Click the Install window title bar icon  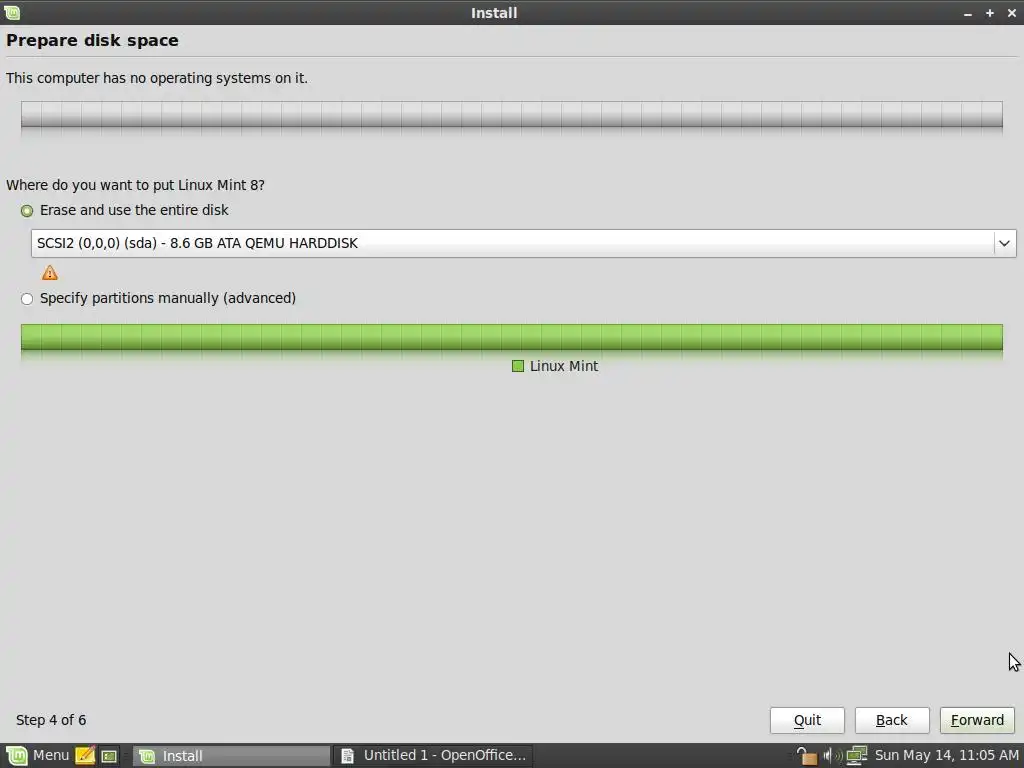pyautogui.click(x=12, y=12)
